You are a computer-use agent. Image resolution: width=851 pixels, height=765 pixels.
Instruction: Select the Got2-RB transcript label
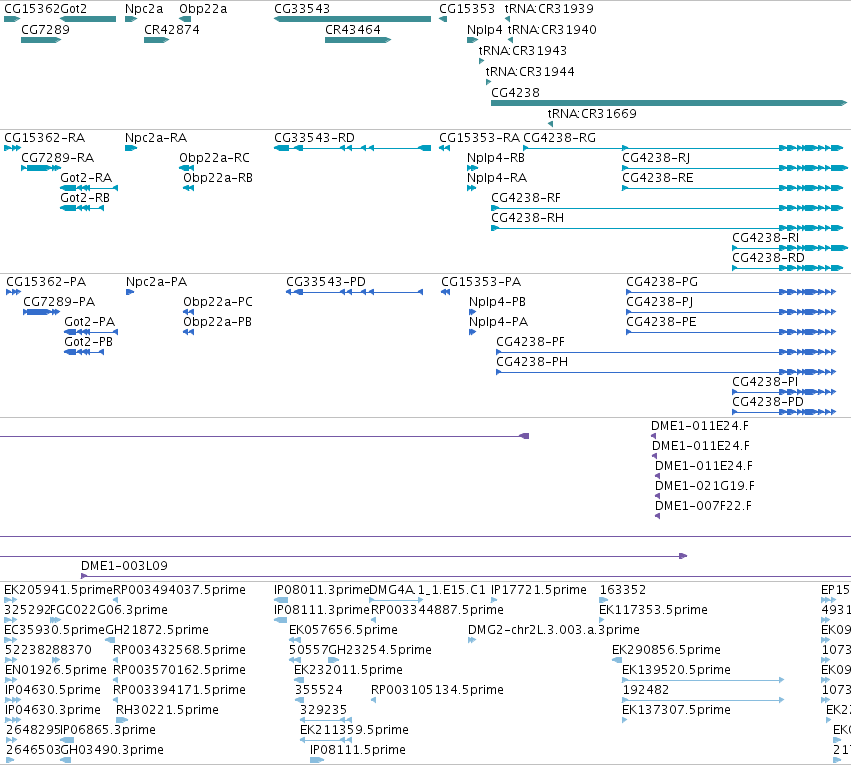tap(85, 198)
